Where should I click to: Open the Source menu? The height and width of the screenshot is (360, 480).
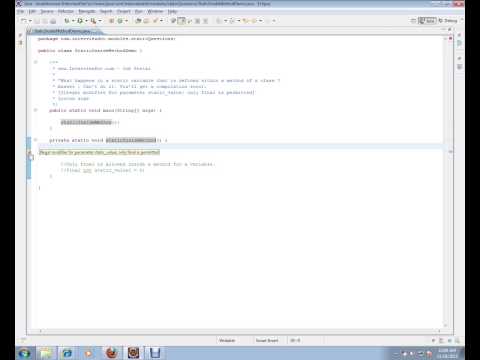click(x=47, y=11)
